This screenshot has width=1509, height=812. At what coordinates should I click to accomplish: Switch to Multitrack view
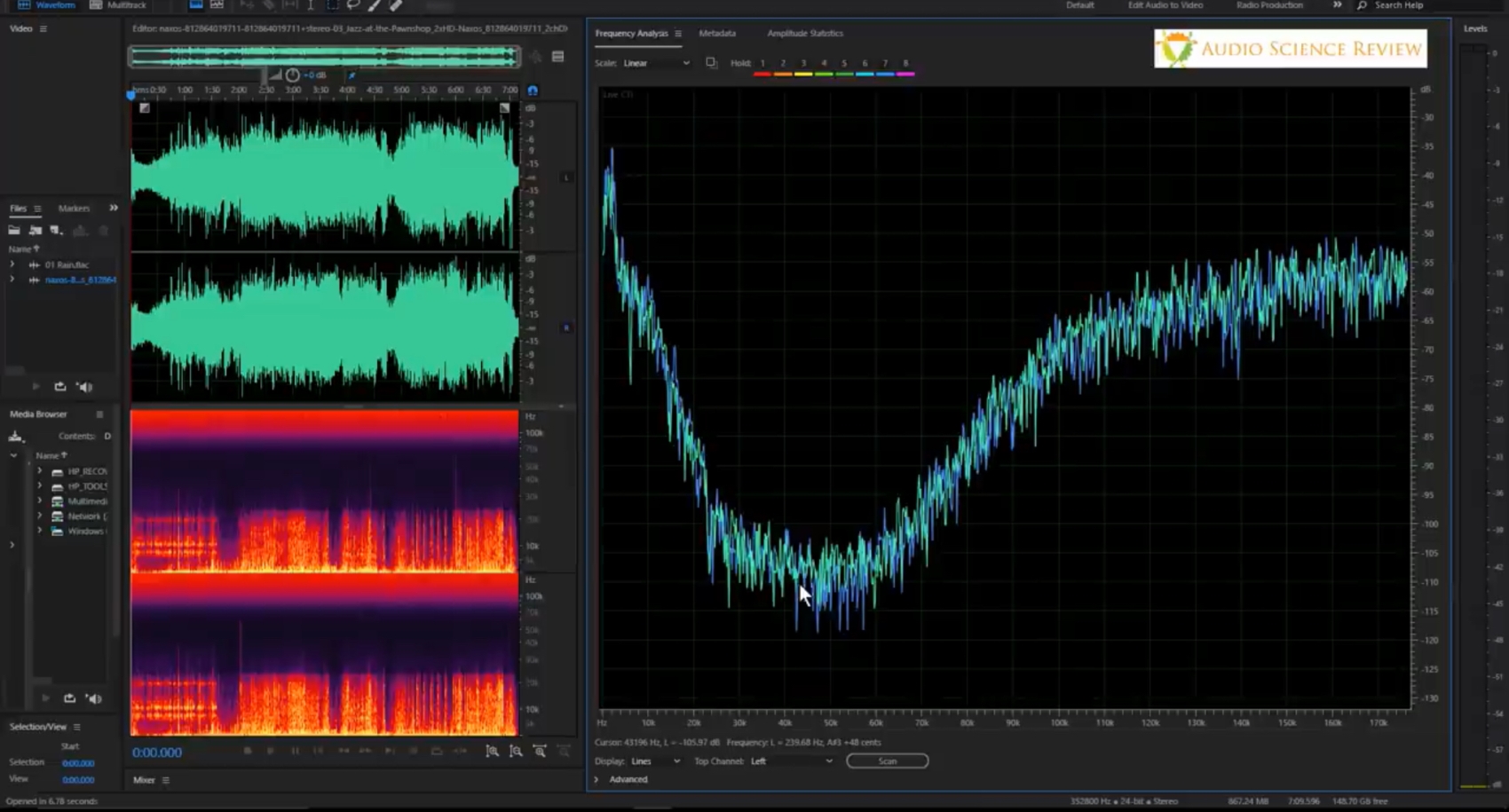118,5
